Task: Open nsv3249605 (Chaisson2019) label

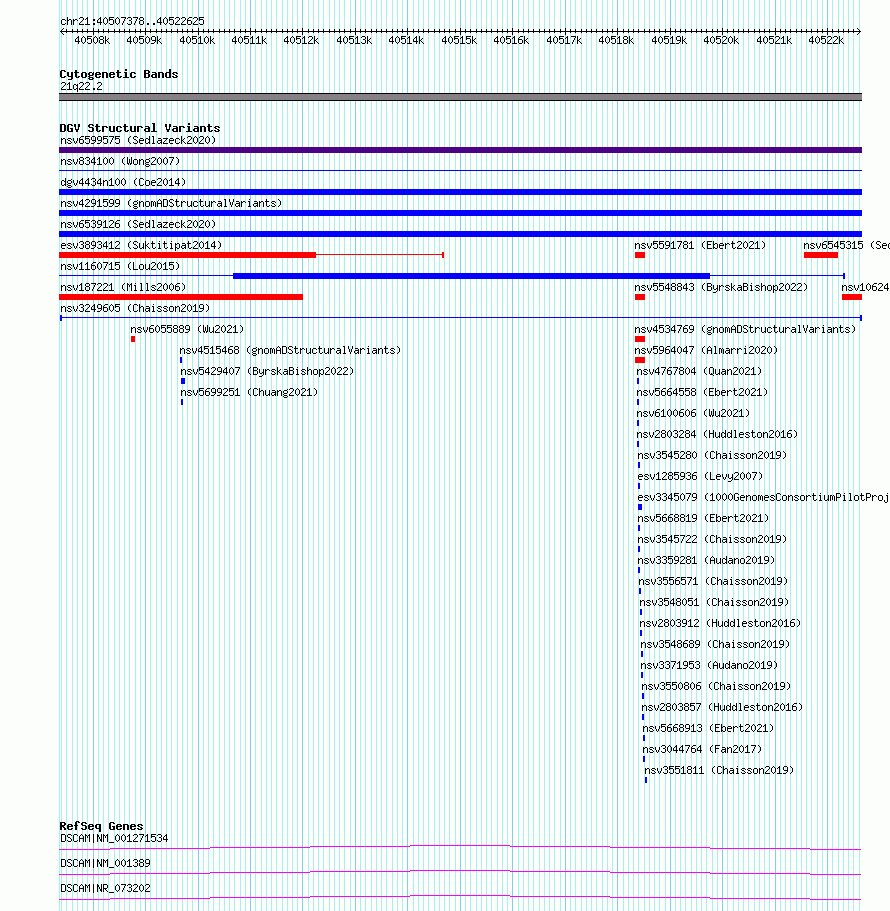Action: pyautogui.click(x=135, y=308)
